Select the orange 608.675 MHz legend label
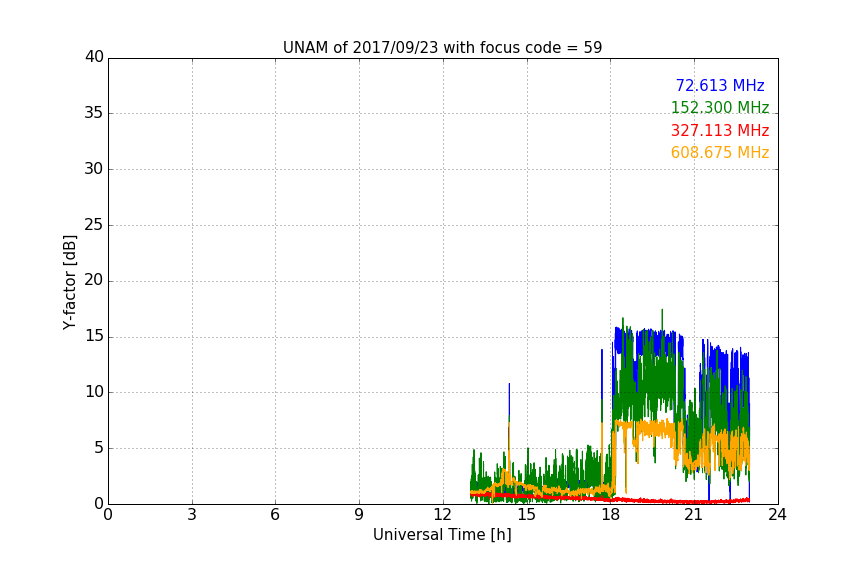864x576 pixels. (720, 152)
